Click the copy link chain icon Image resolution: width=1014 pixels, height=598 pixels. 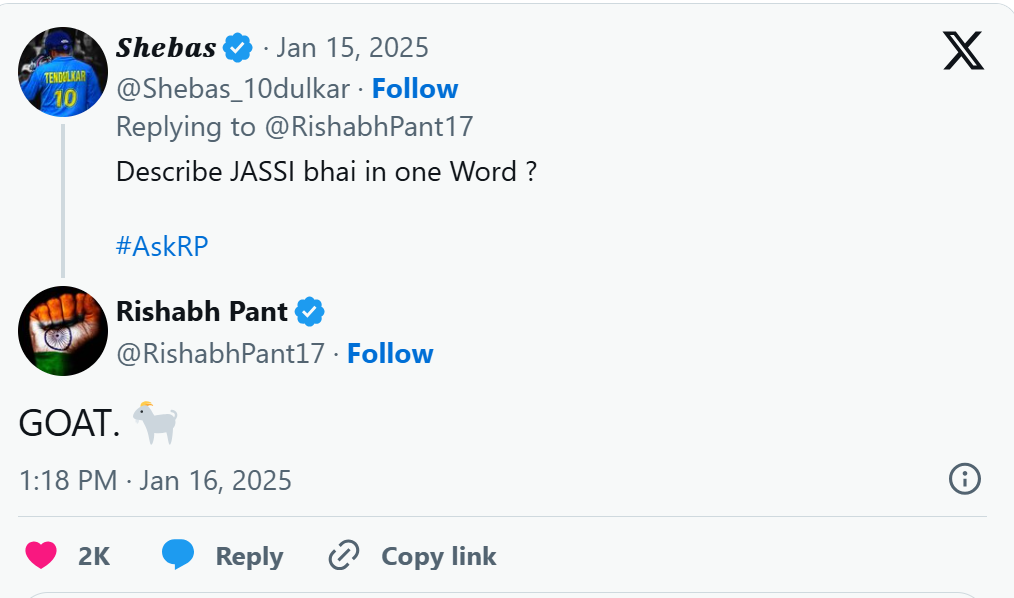[344, 555]
